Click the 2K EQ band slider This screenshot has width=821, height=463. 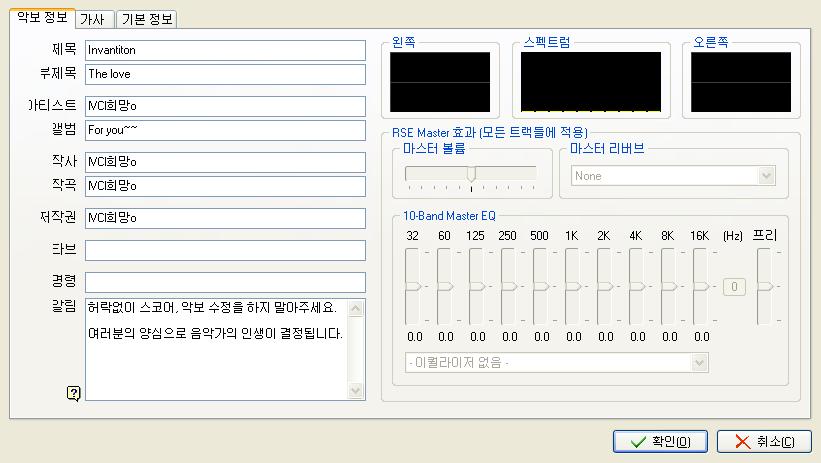click(x=604, y=286)
